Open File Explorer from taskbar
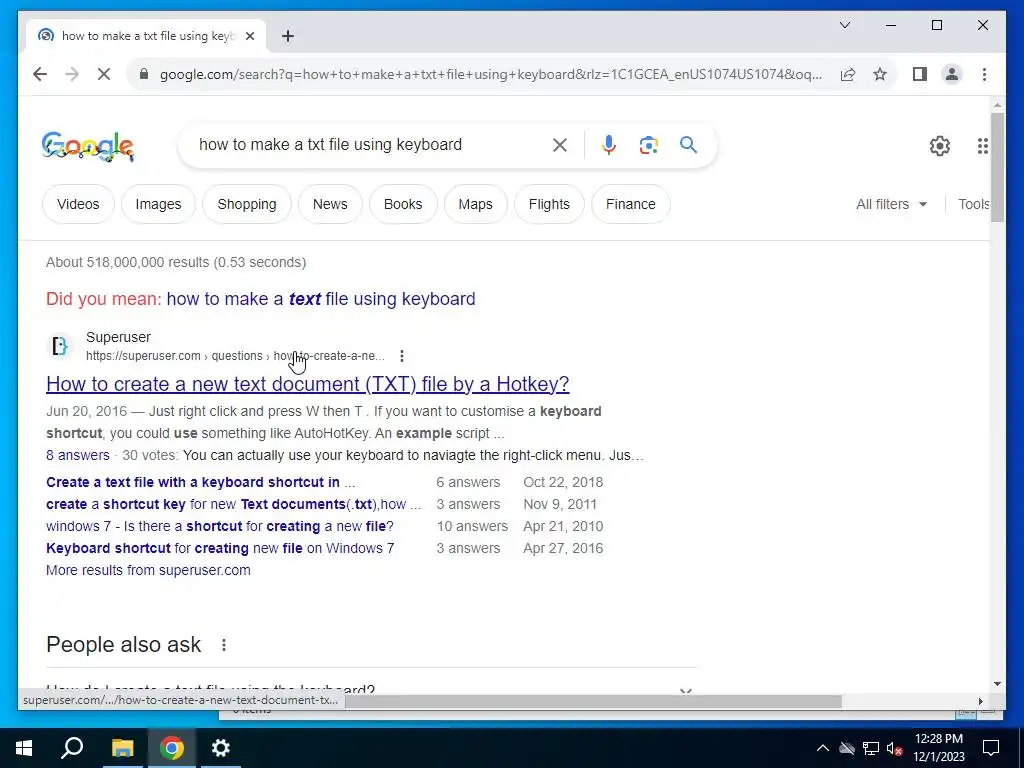This screenshot has height=768, width=1024. tap(122, 748)
